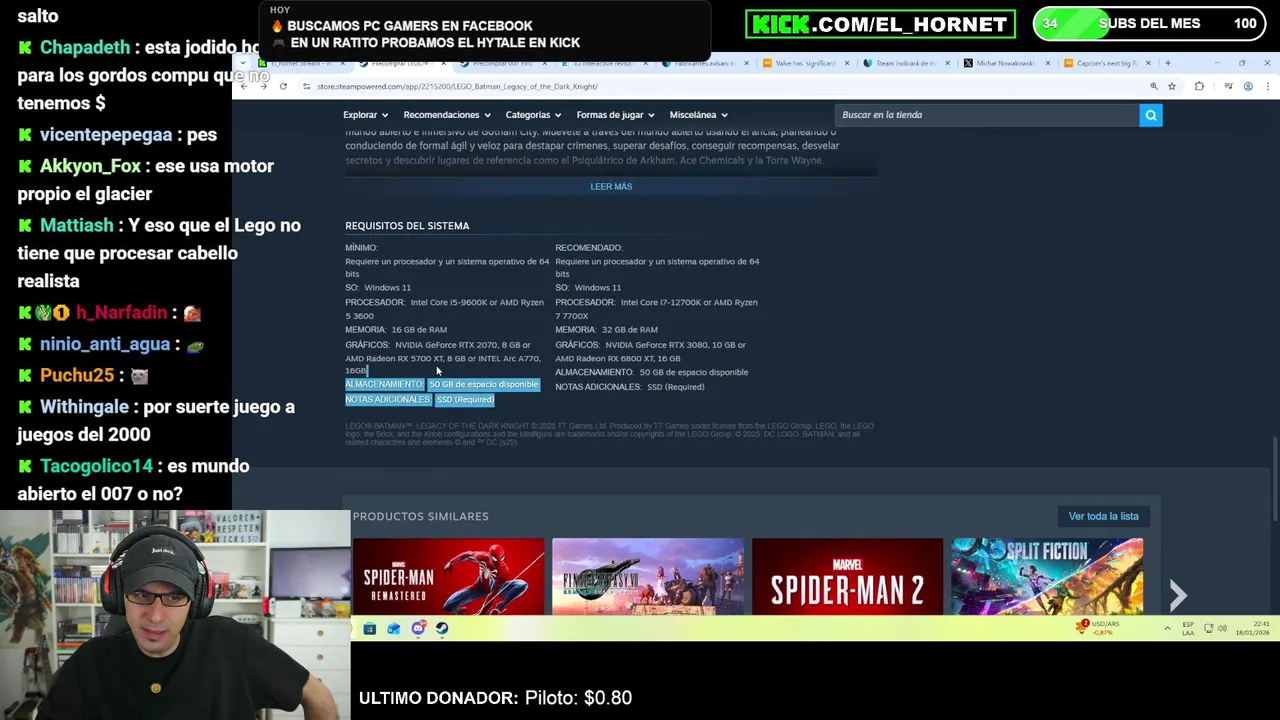Click the site info icon beside URL
Viewport: 1280px width, 720px height.
click(x=306, y=87)
